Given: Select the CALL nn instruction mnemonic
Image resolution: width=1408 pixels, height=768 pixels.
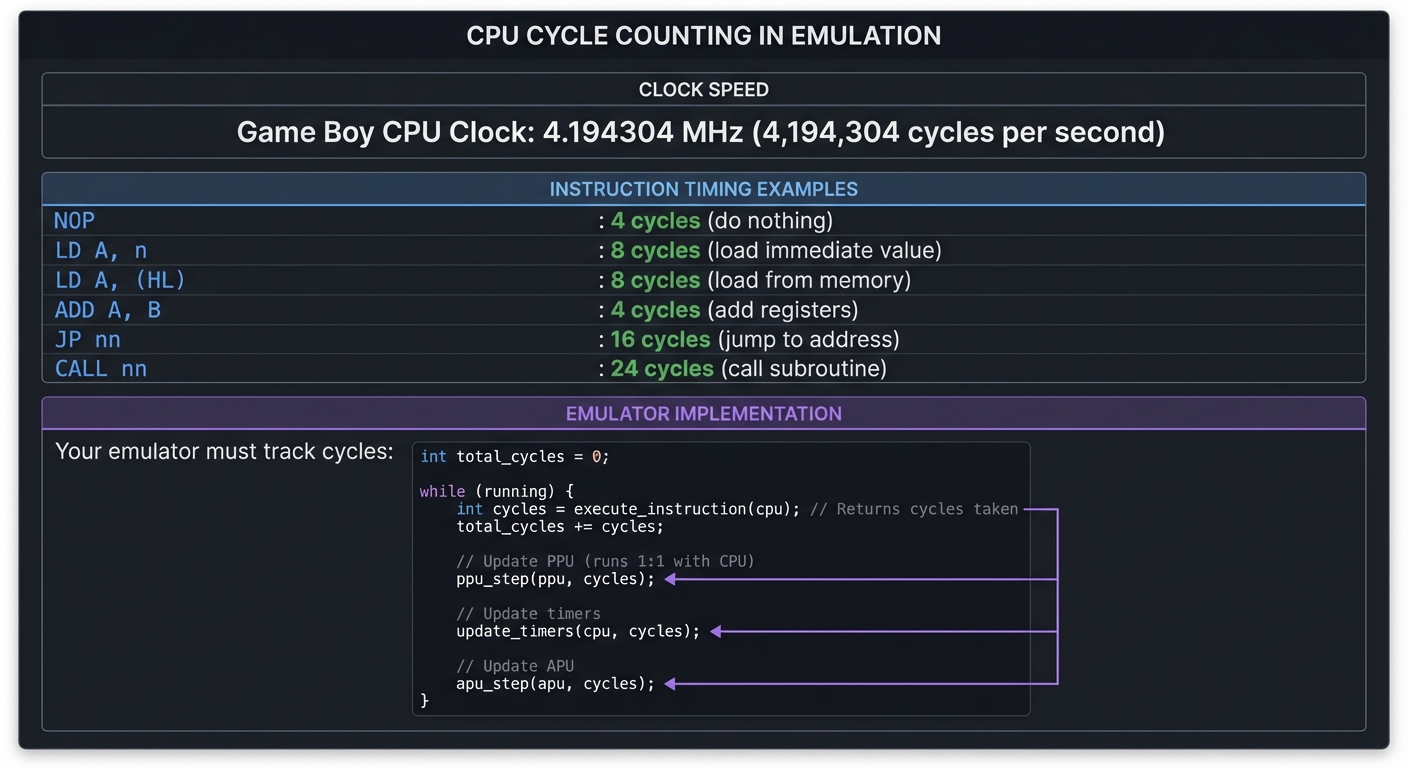Looking at the screenshot, I should 103,368.
